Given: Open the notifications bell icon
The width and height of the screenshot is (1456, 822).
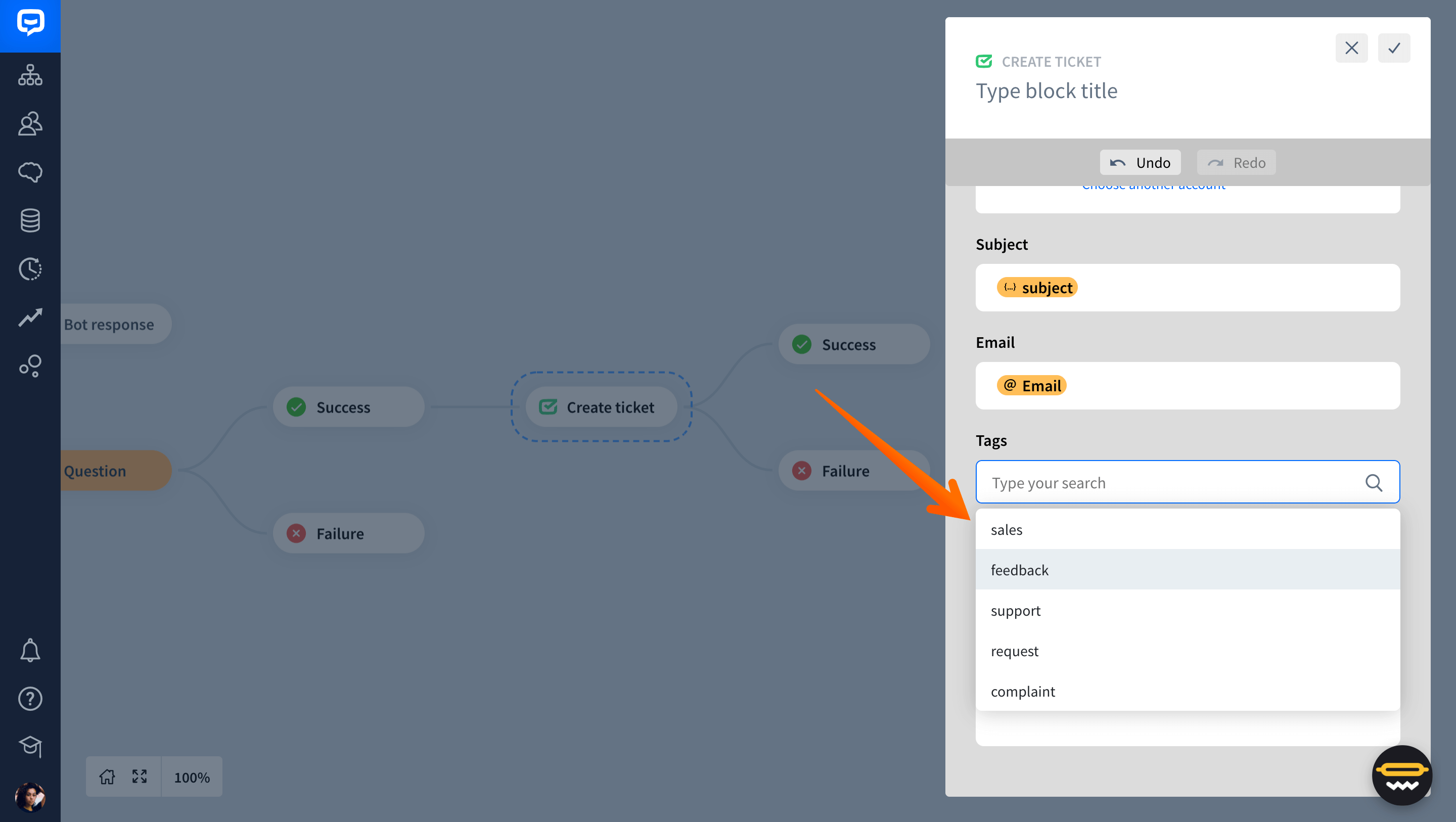Looking at the screenshot, I should [x=30, y=651].
